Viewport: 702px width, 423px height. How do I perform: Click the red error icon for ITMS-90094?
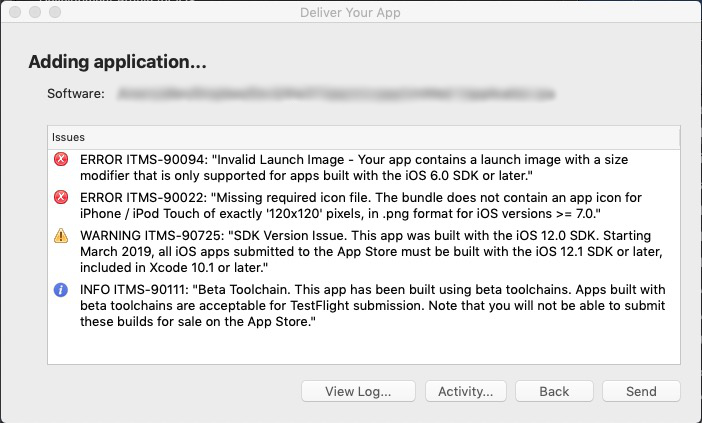coord(62,160)
